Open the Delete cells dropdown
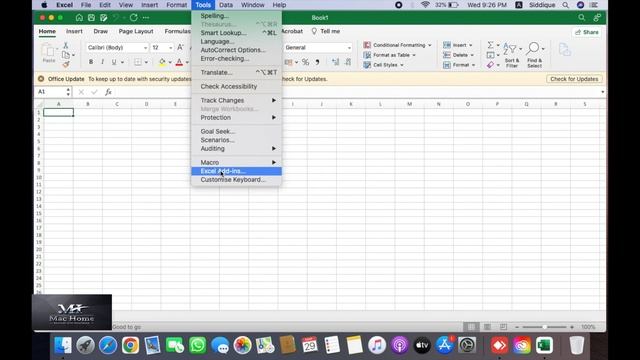Viewport: 640px width, 360px height. point(459,55)
